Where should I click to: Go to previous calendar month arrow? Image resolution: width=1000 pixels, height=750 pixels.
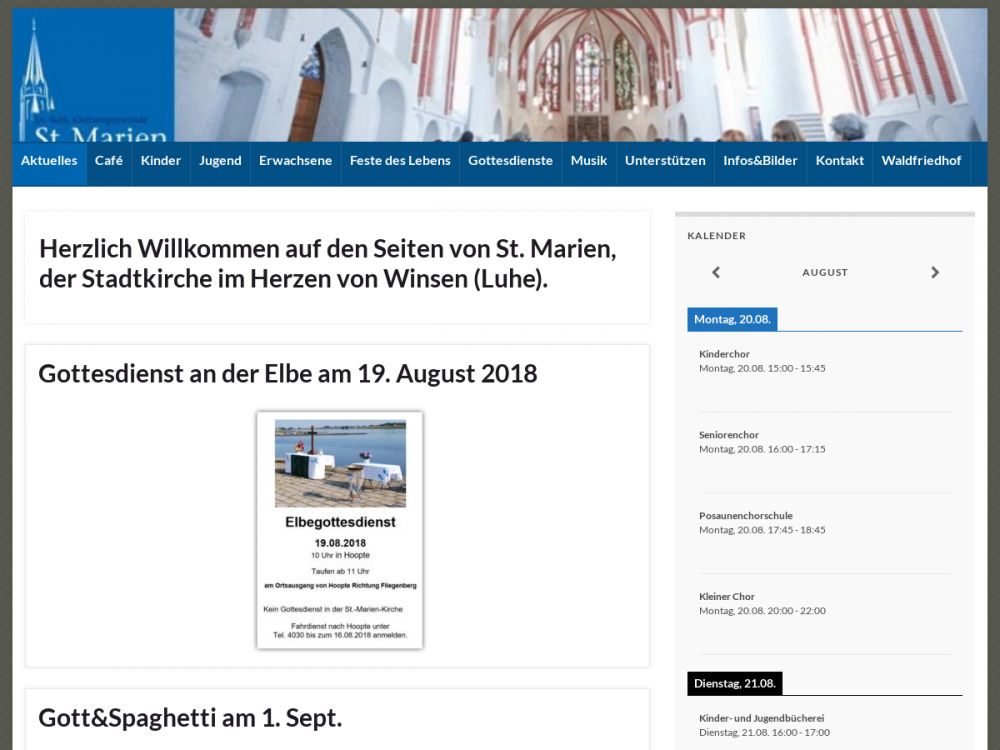[716, 272]
